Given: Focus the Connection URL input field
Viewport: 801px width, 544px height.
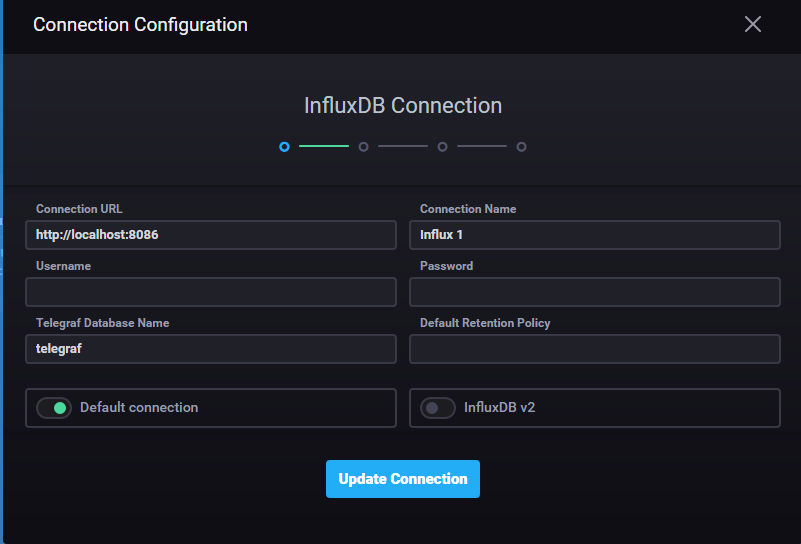Looking at the screenshot, I should click(x=211, y=235).
